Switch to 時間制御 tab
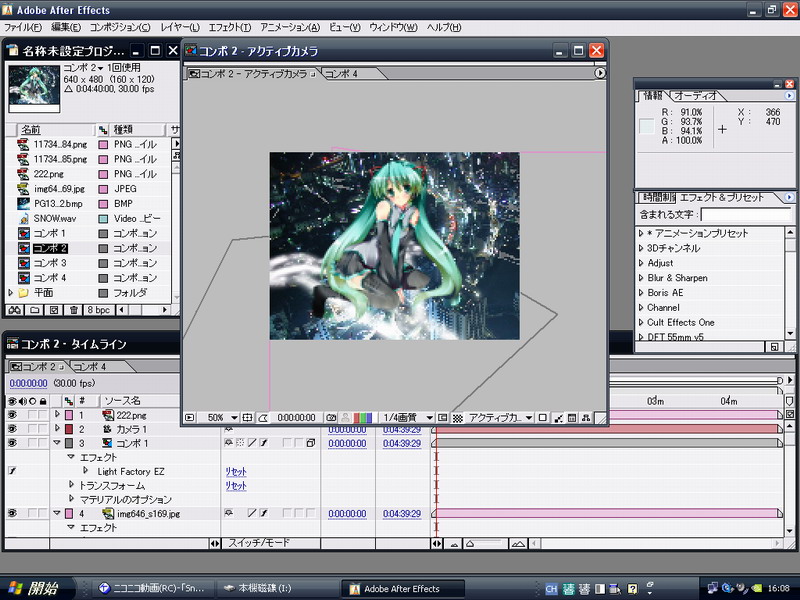This screenshot has width=800, height=600. [x=657, y=197]
